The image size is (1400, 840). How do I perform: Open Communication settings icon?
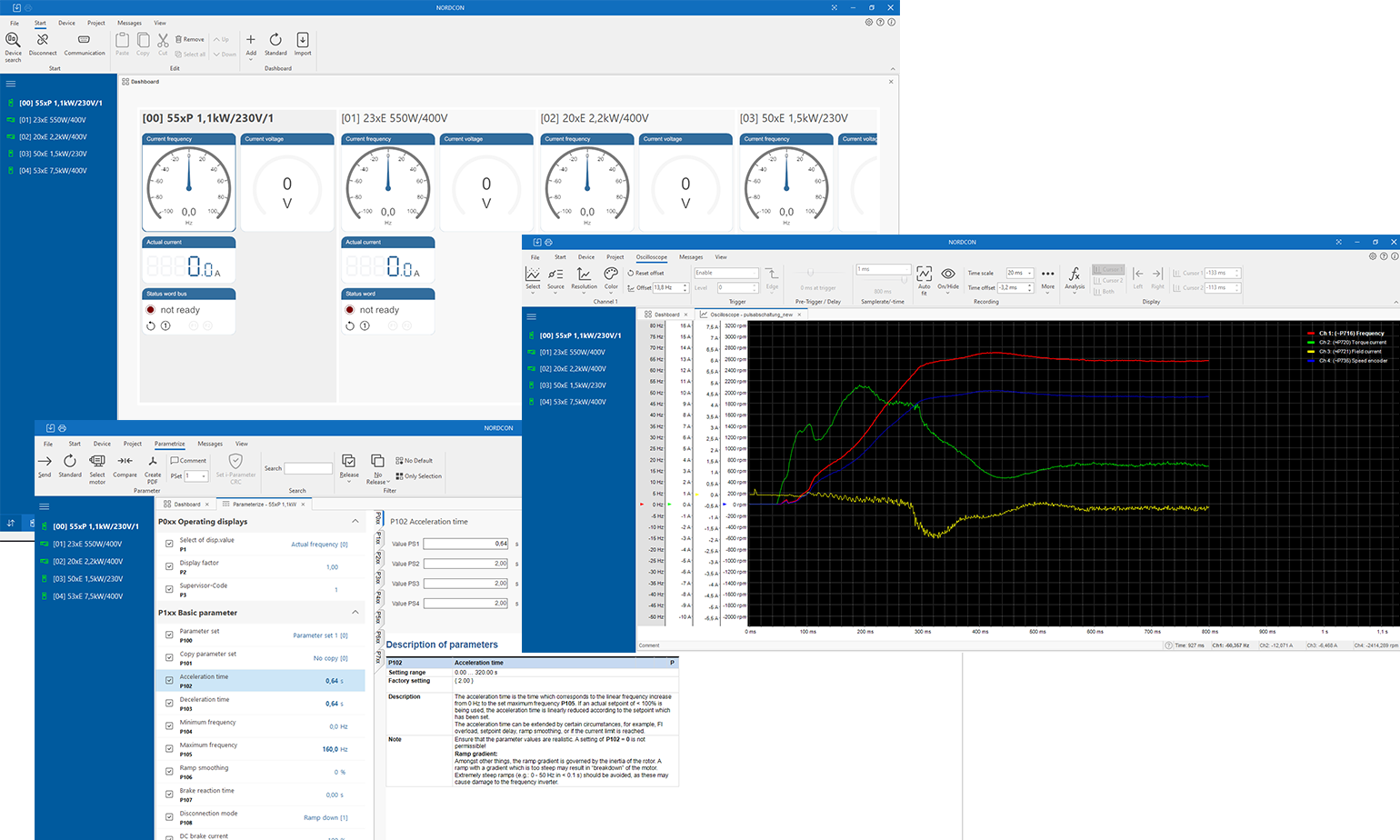click(x=85, y=40)
